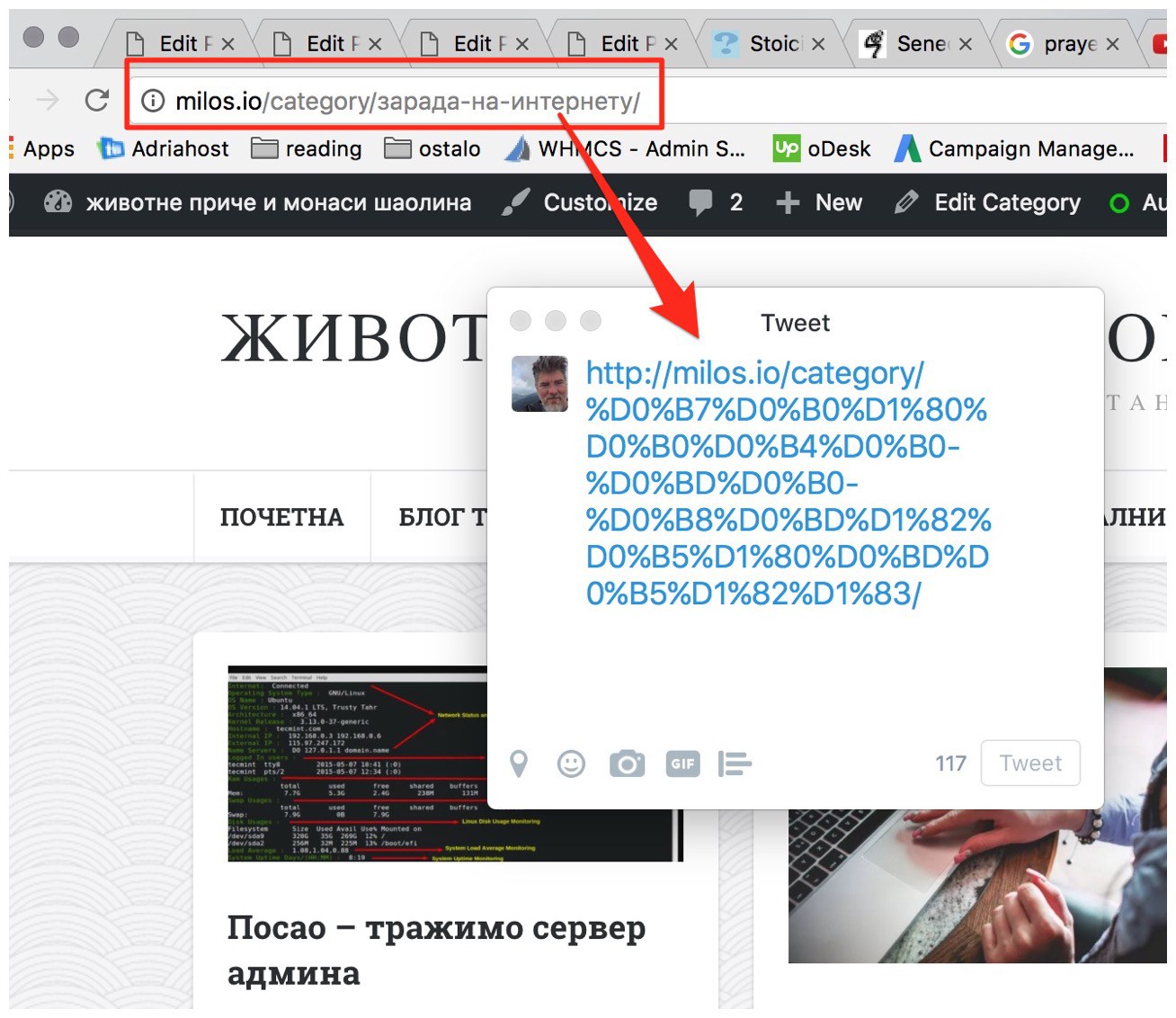This screenshot has height=1018, width=1176.
Task: Reload the page with the refresh icon
Action: pyautogui.click(x=97, y=101)
